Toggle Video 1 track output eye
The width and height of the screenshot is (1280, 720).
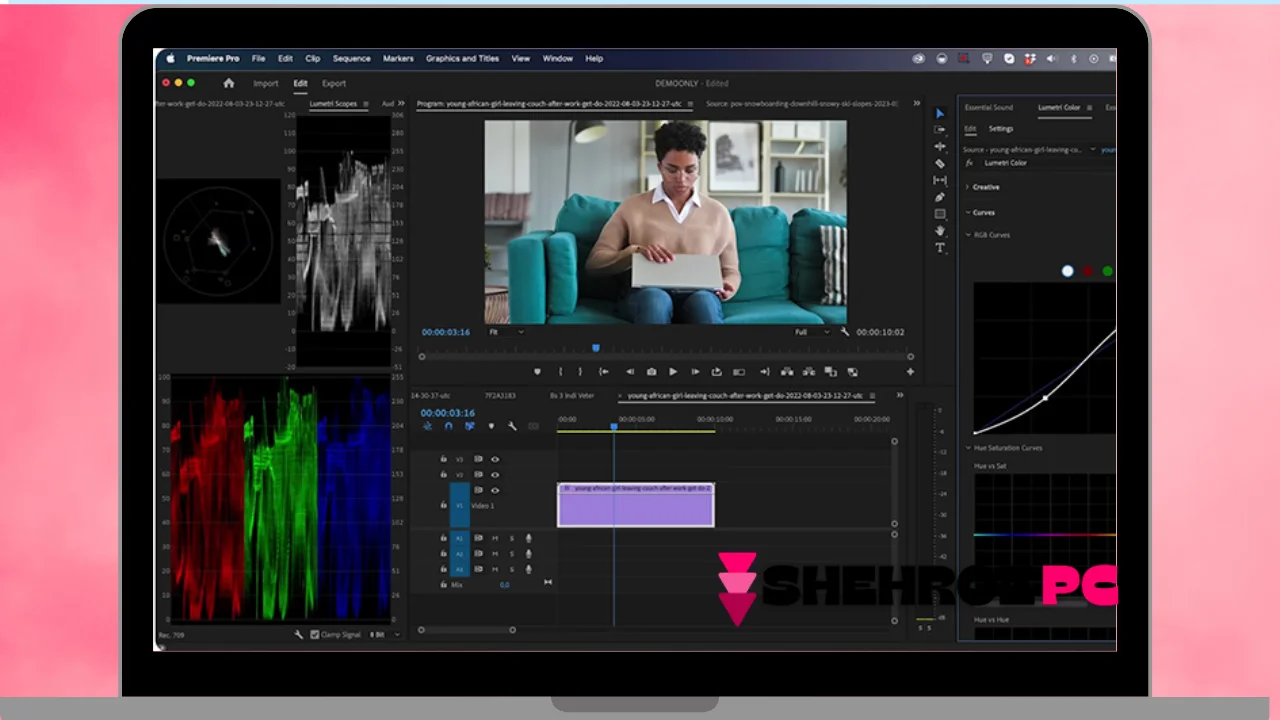[x=494, y=490]
